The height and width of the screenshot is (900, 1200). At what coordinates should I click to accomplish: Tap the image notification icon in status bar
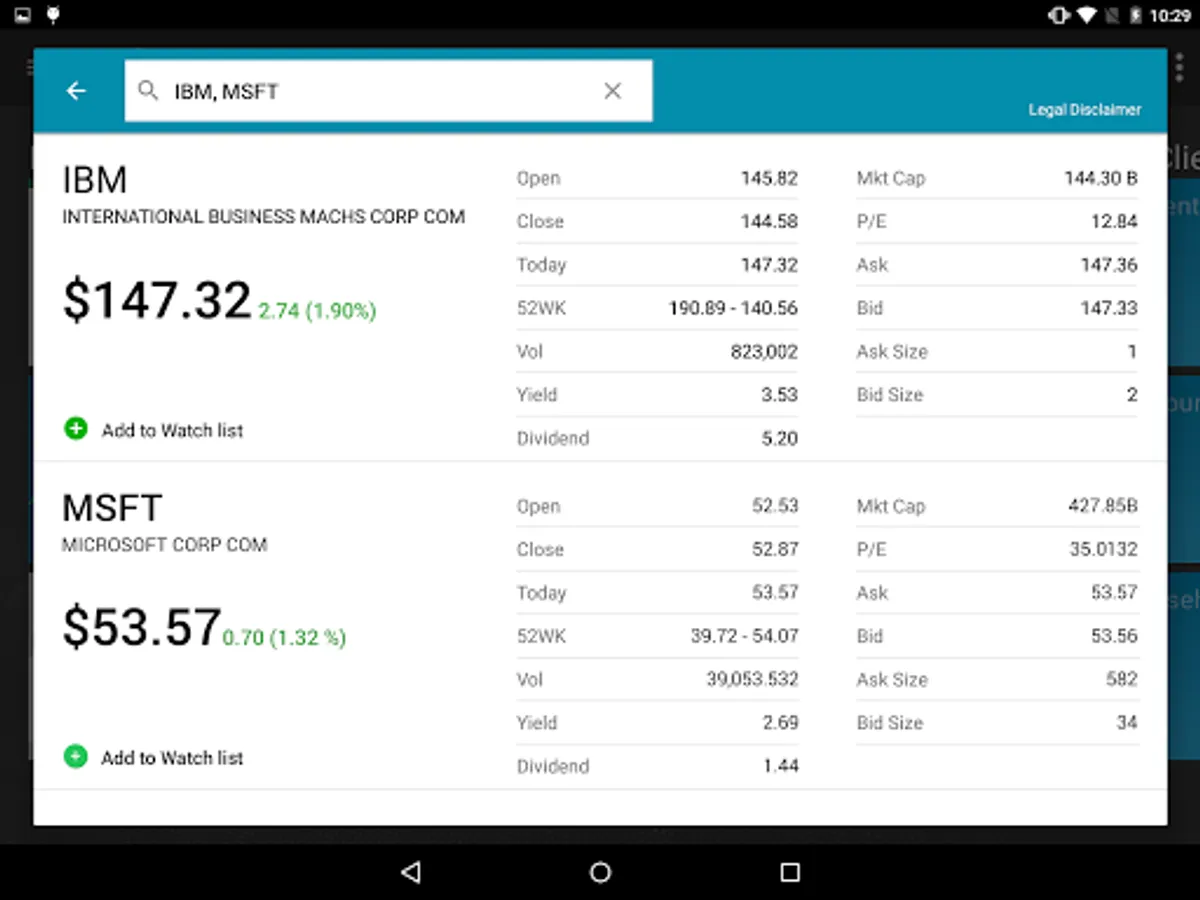coord(23,15)
